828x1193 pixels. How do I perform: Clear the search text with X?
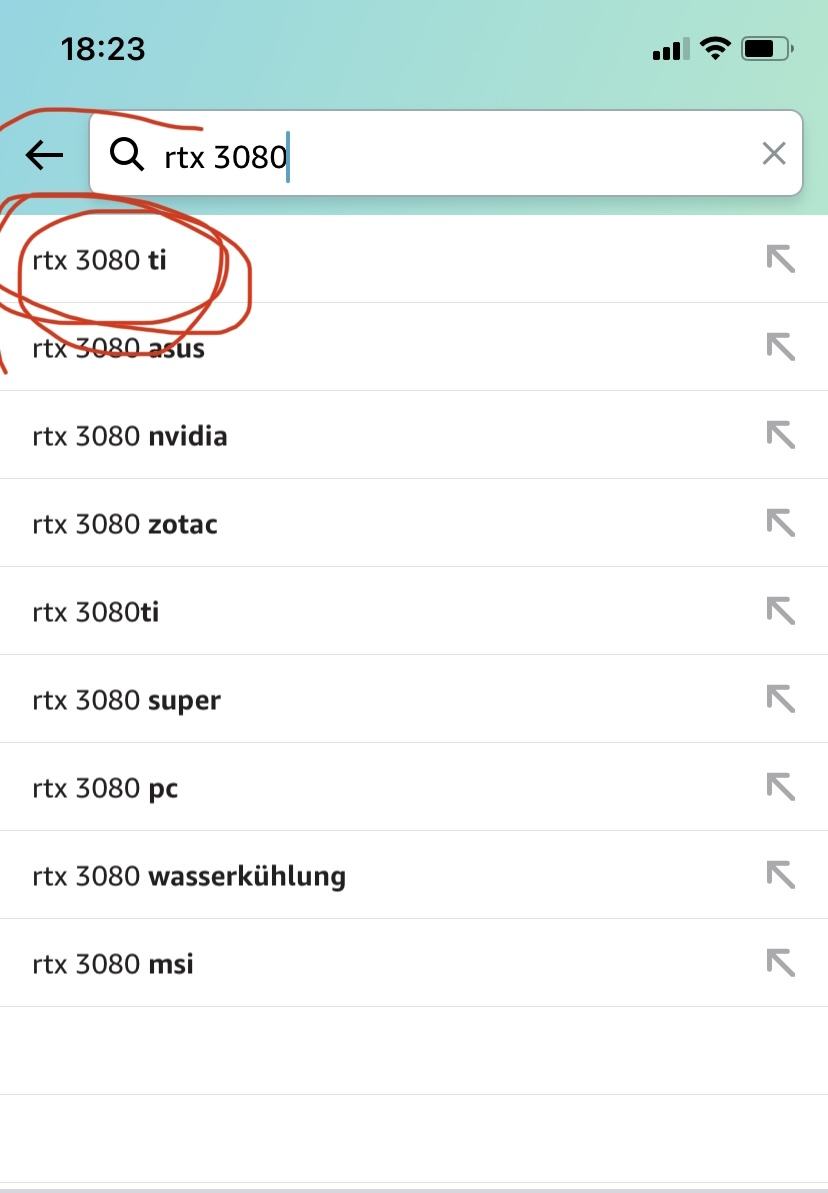[774, 154]
